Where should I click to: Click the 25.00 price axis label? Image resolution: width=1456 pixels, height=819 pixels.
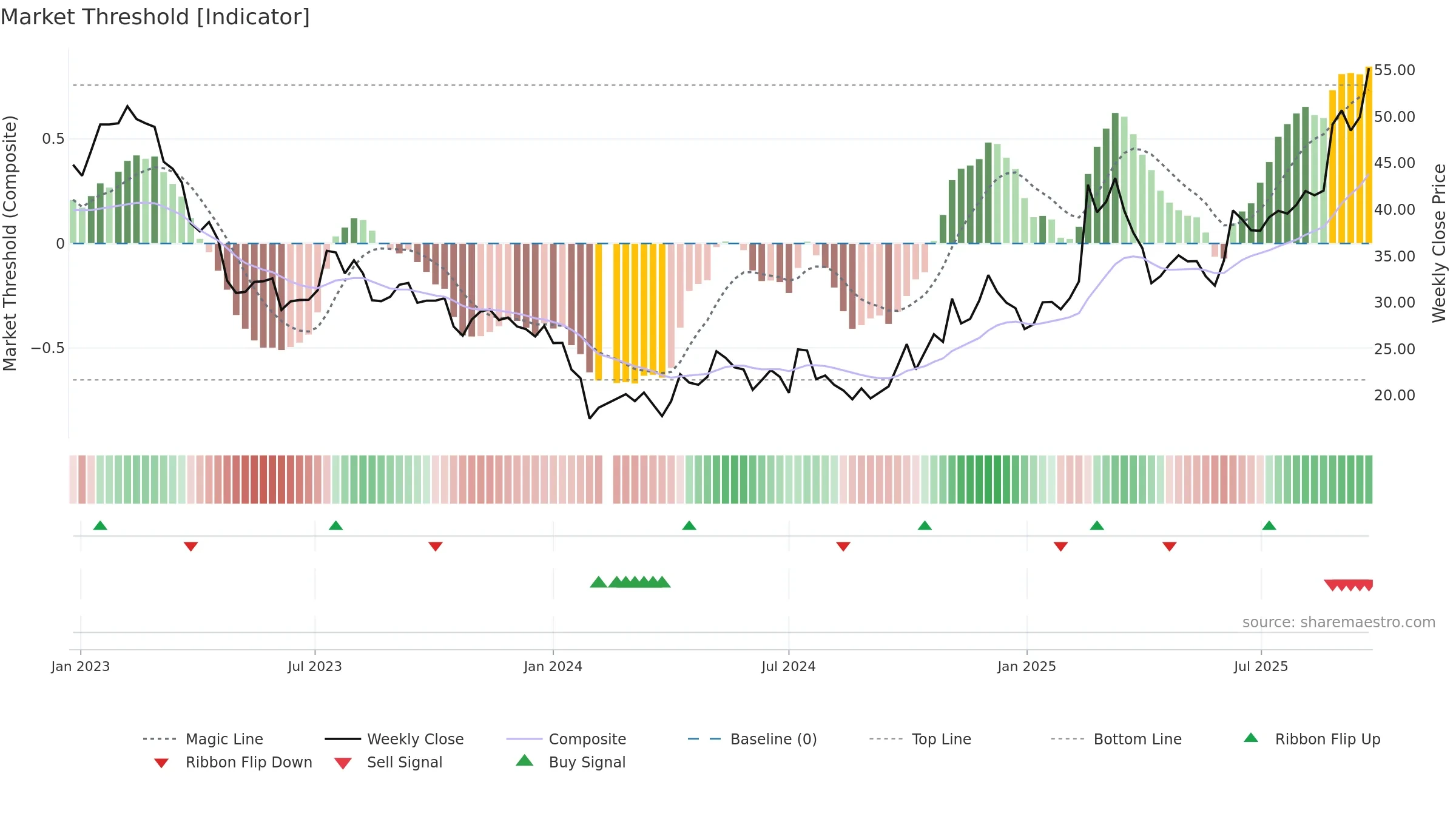point(1395,349)
